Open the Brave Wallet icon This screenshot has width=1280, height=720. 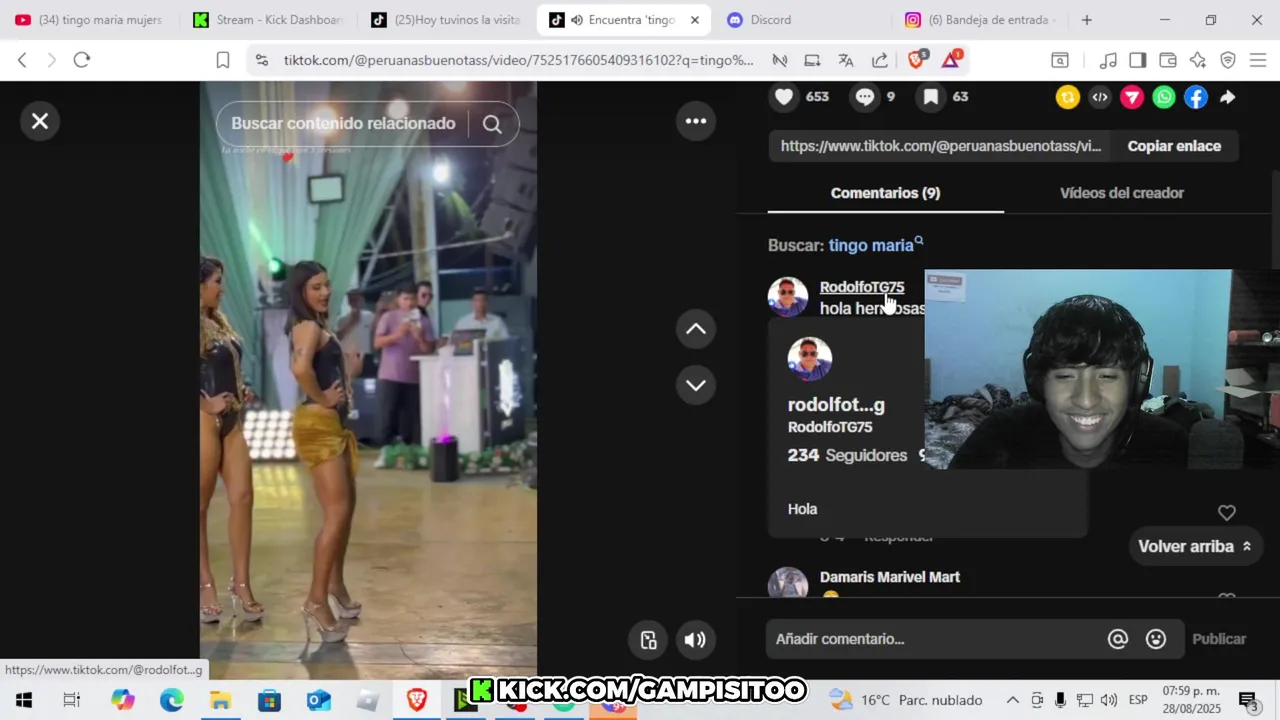(1167, 60)
